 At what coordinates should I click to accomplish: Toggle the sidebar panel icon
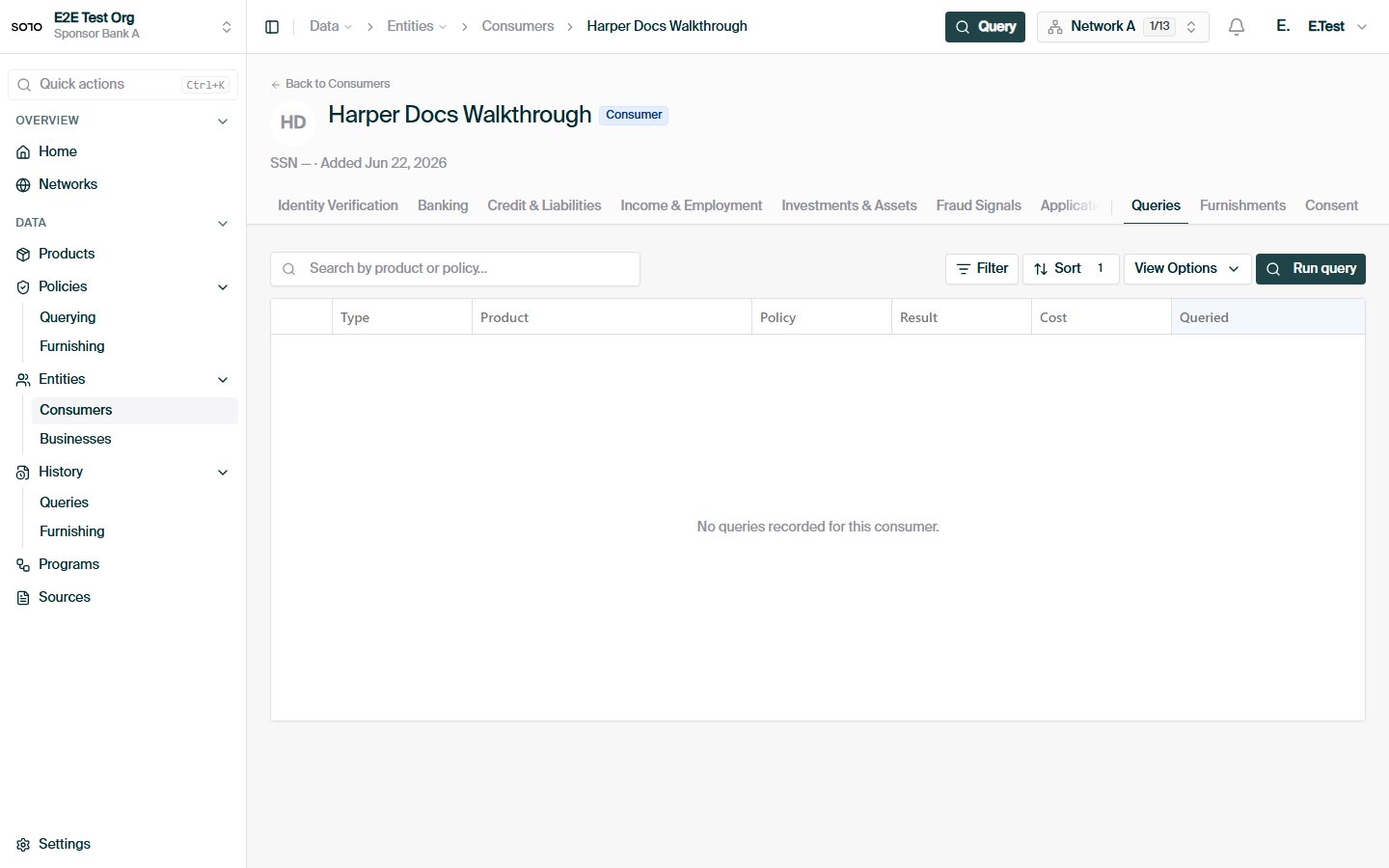272,27
